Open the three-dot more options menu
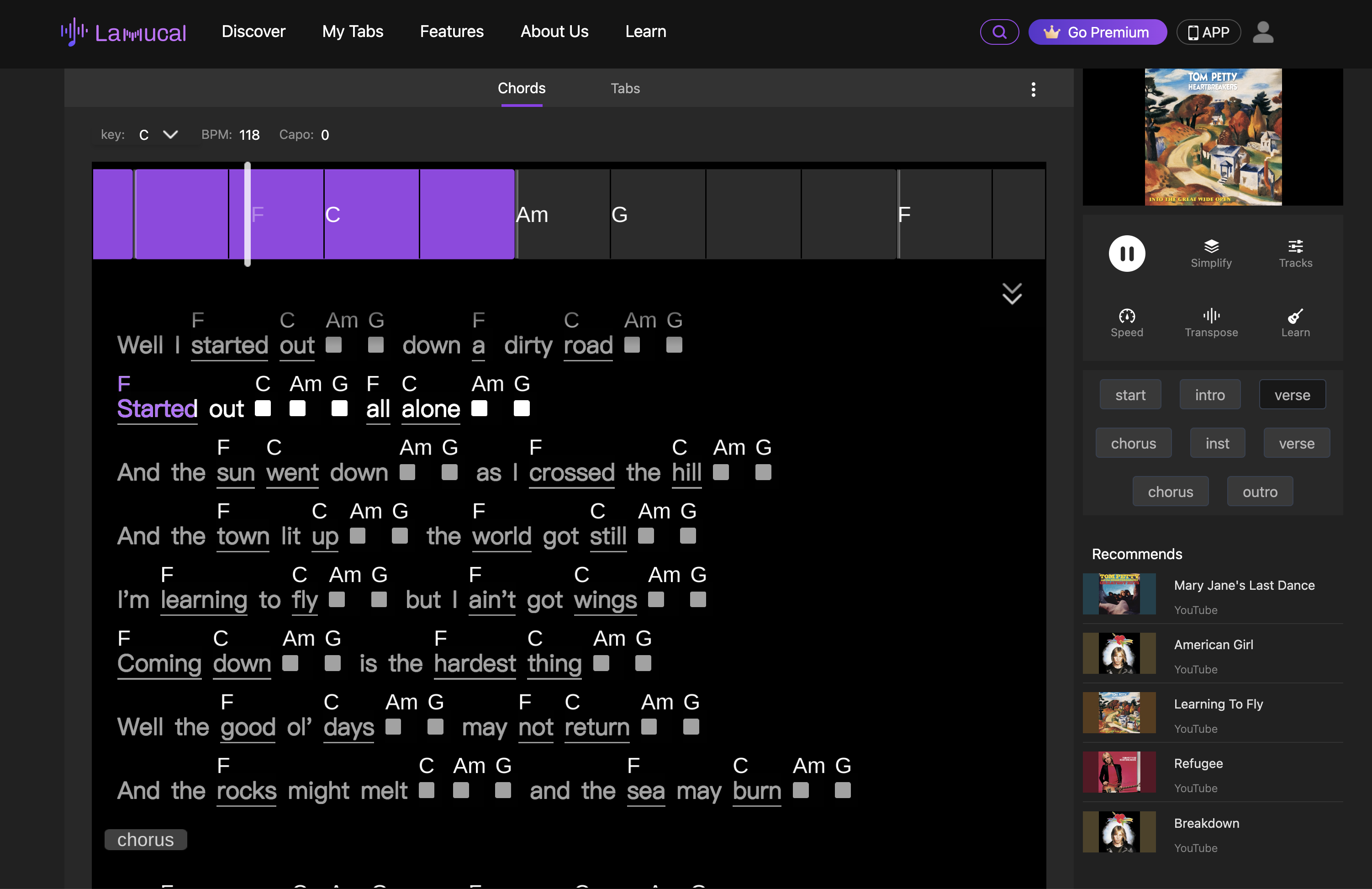The image size is (1372, 889). coord(1033,89)
